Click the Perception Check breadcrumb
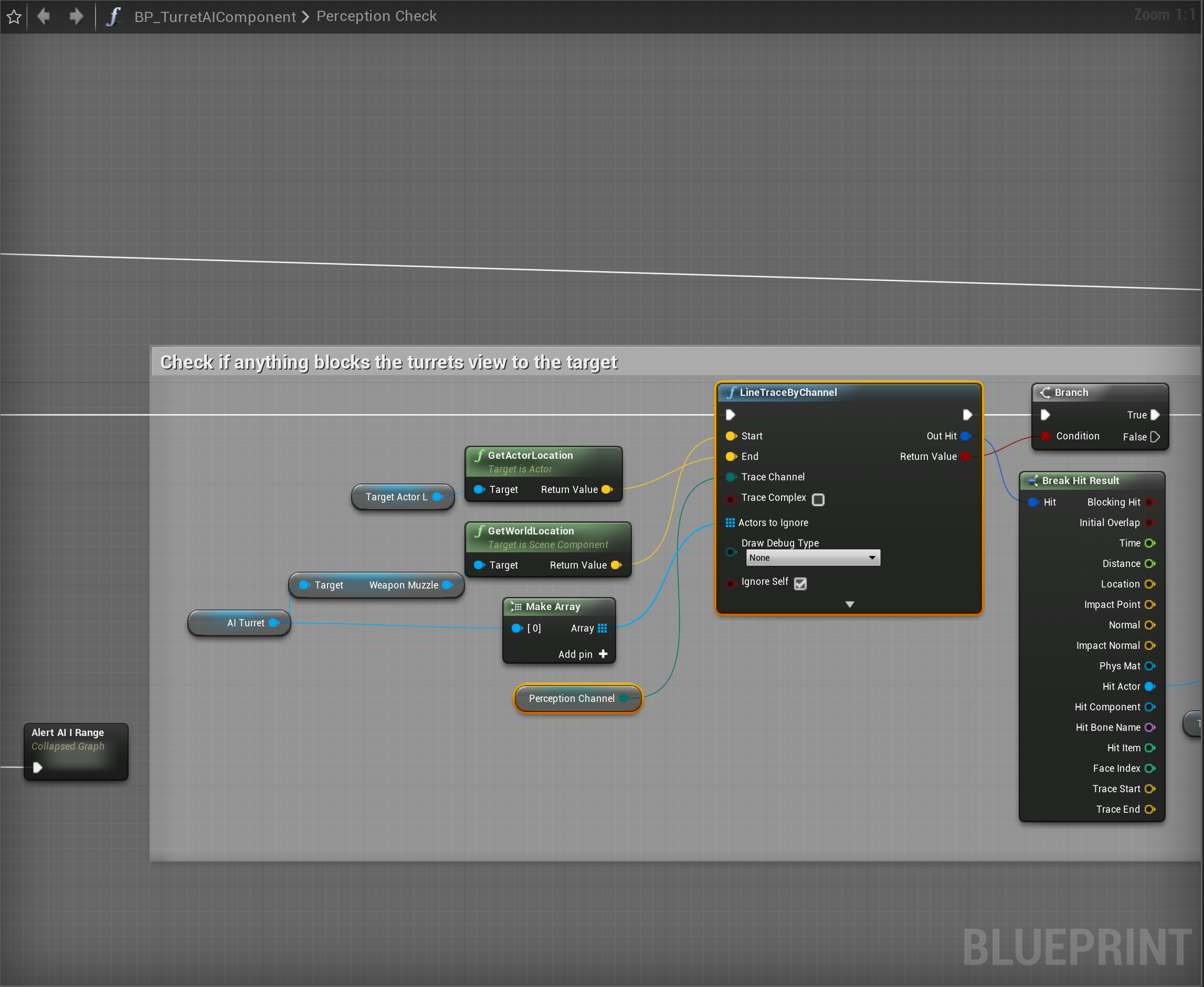 point(376,16)
